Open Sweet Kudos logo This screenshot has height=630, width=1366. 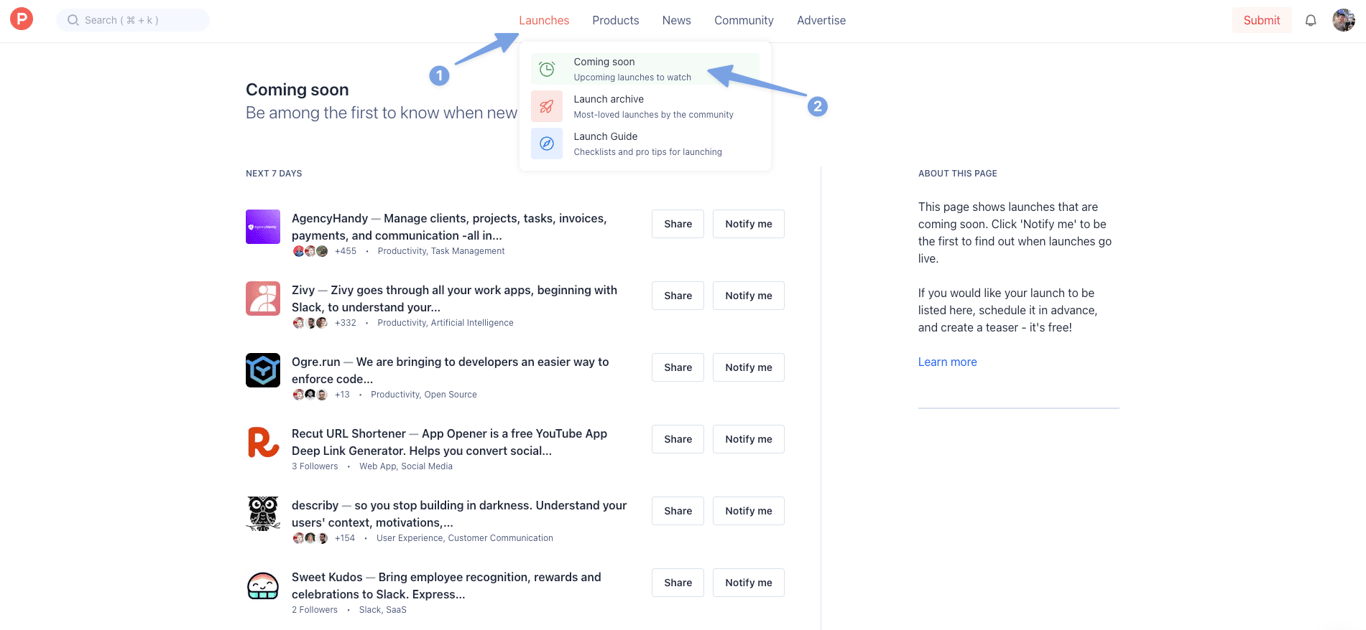(x=263, y=586)
